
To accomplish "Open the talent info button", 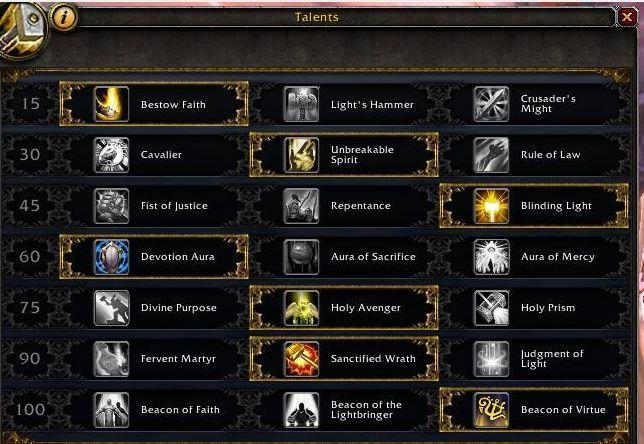I will 64,17.
